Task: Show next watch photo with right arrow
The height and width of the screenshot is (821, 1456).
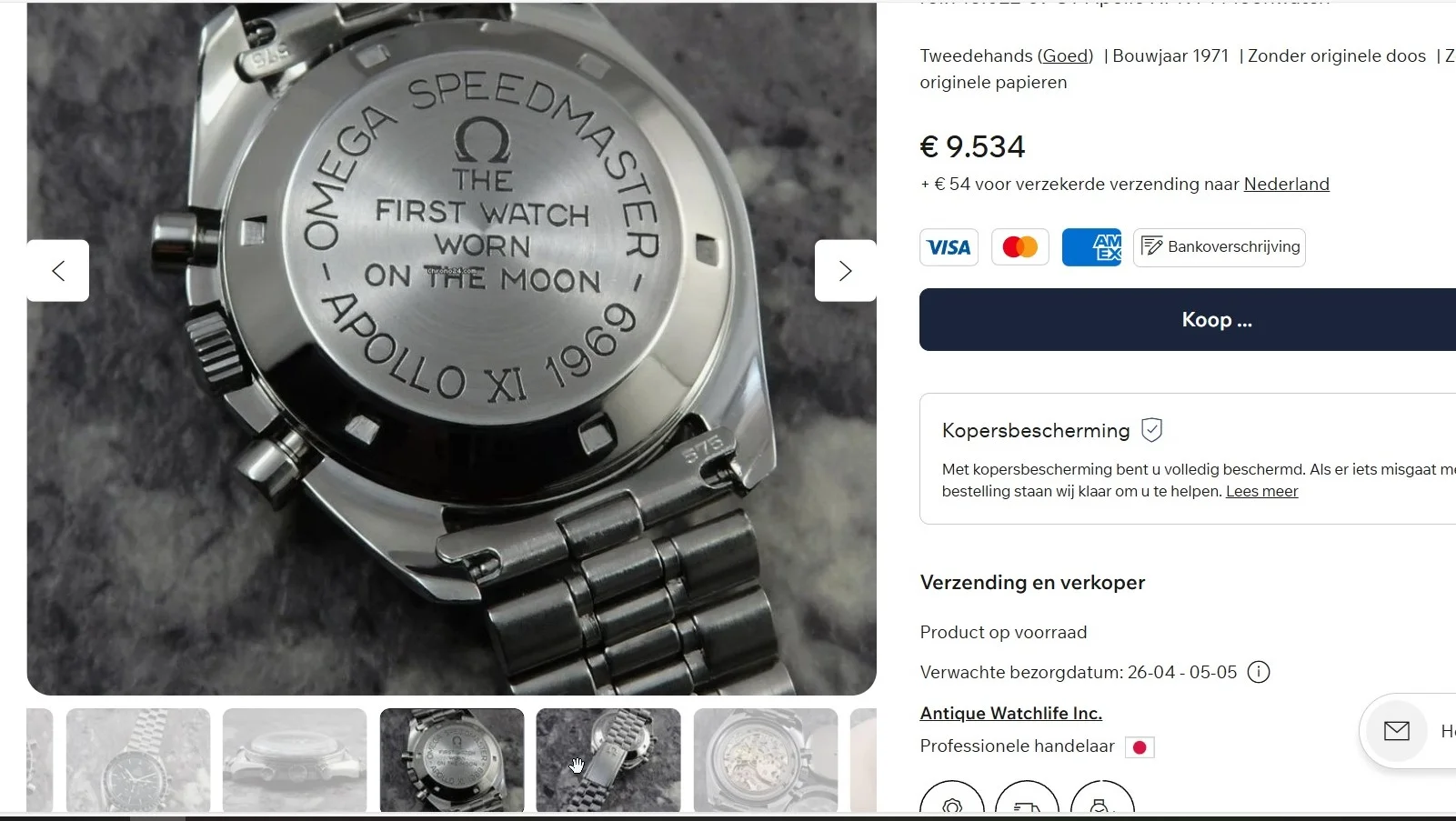Action: pos(845,271)
